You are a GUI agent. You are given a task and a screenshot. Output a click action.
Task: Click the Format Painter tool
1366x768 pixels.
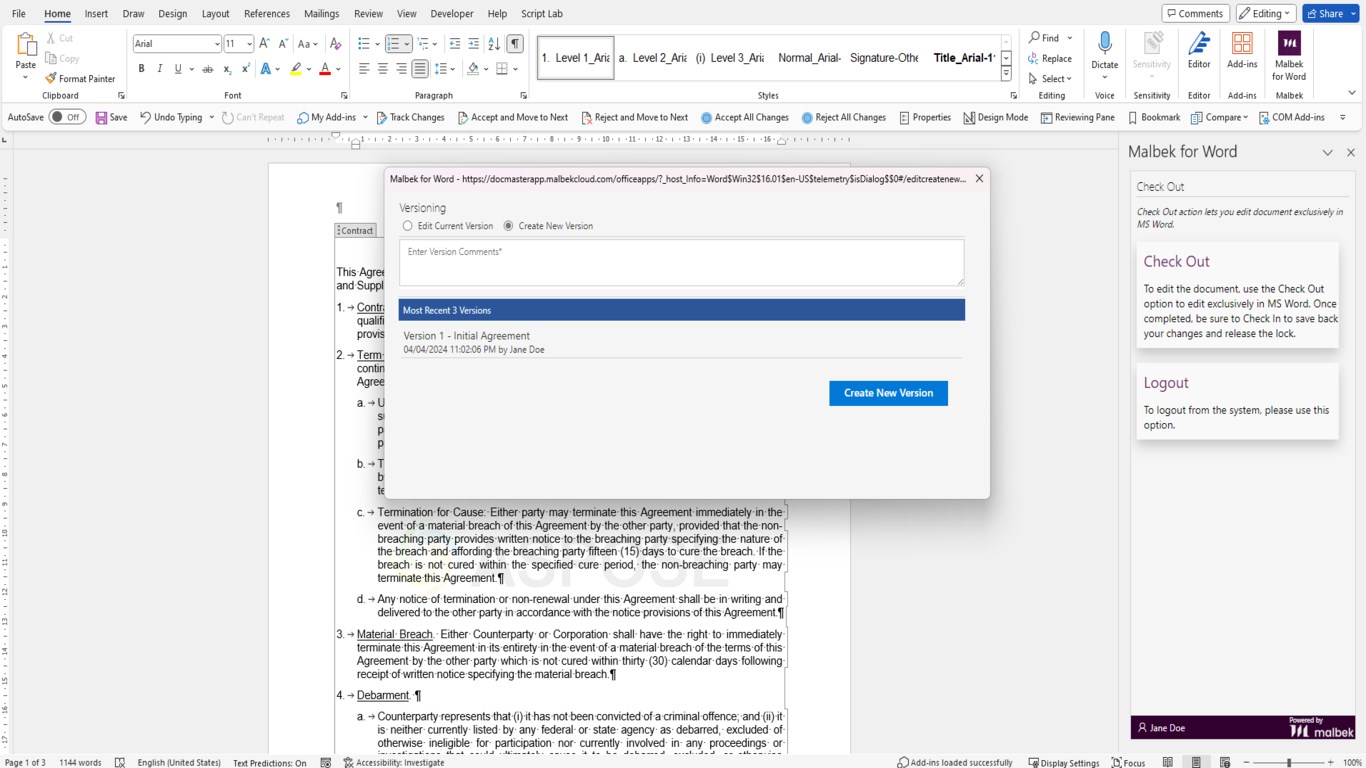click(80, 79)
